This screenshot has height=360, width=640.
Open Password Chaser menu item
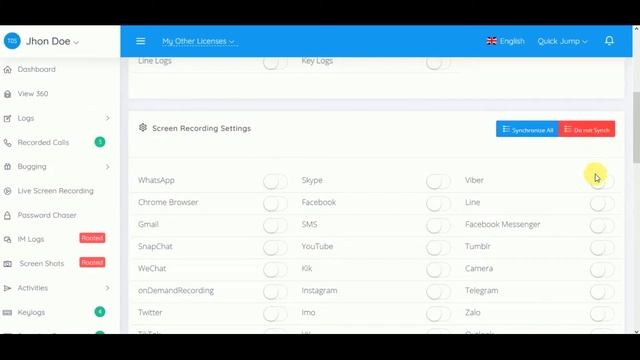tap(47, 215)
